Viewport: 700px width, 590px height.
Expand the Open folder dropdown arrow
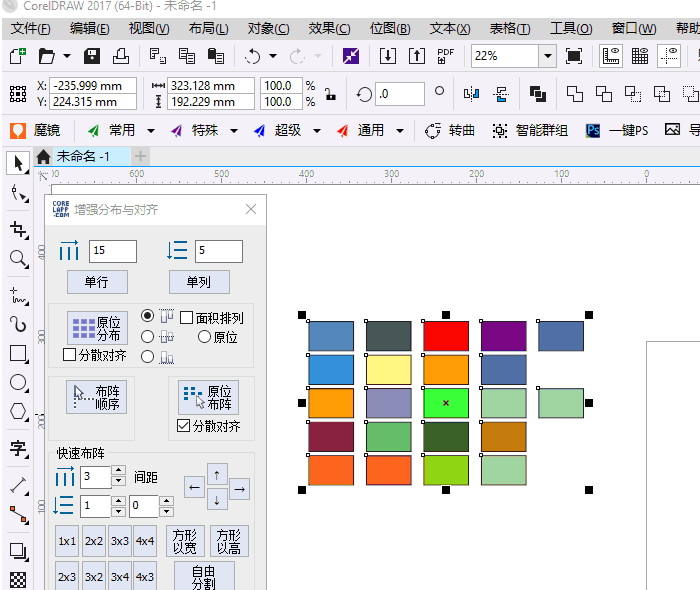coord(67,56)
